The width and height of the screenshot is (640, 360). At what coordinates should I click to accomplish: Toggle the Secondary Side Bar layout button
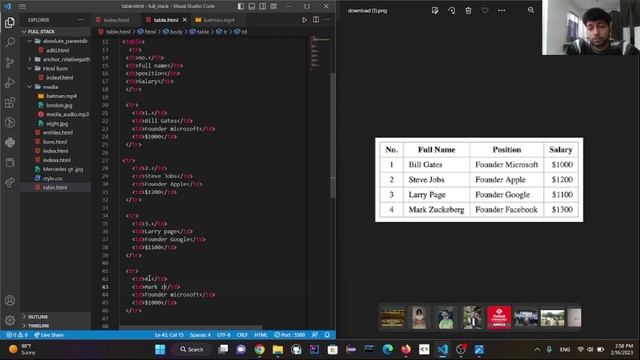tap(262, 6)
